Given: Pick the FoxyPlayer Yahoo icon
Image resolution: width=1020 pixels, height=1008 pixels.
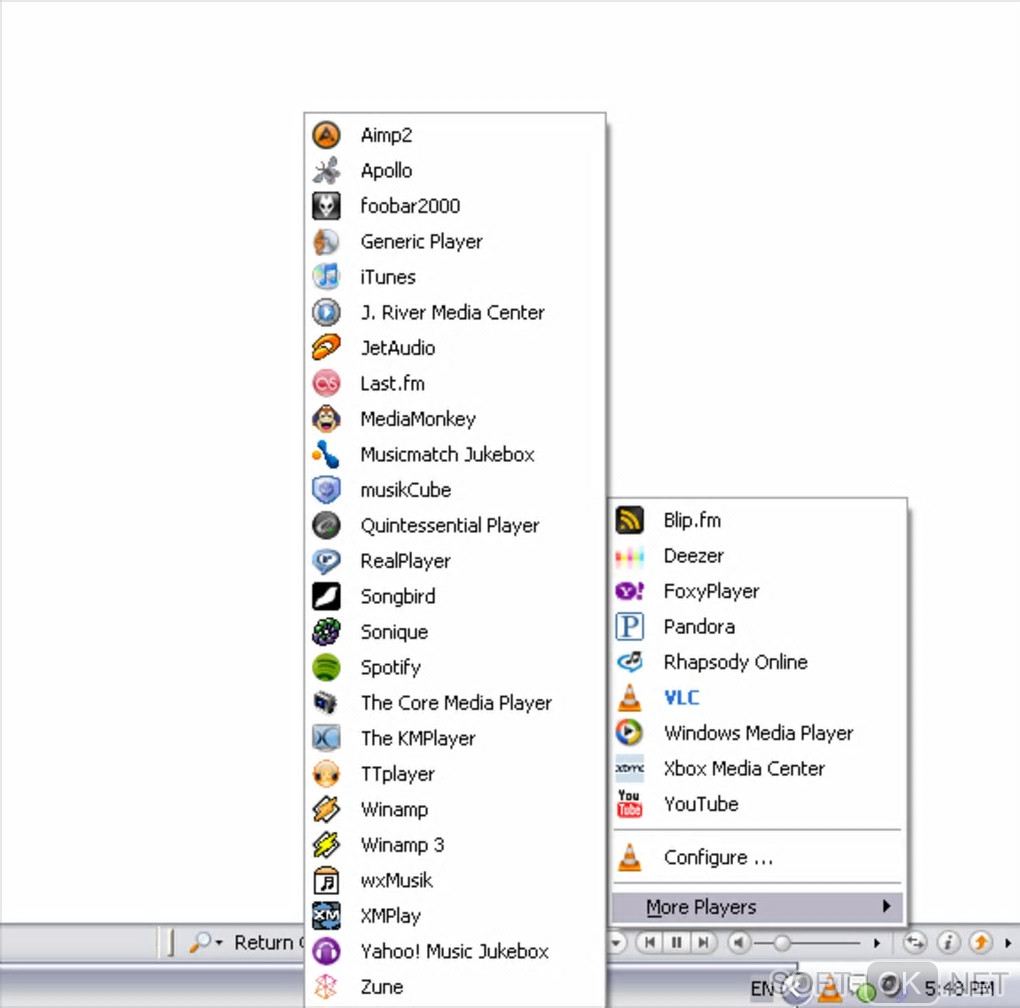Looking at the screenshot, I should click(x=629, y=591).
